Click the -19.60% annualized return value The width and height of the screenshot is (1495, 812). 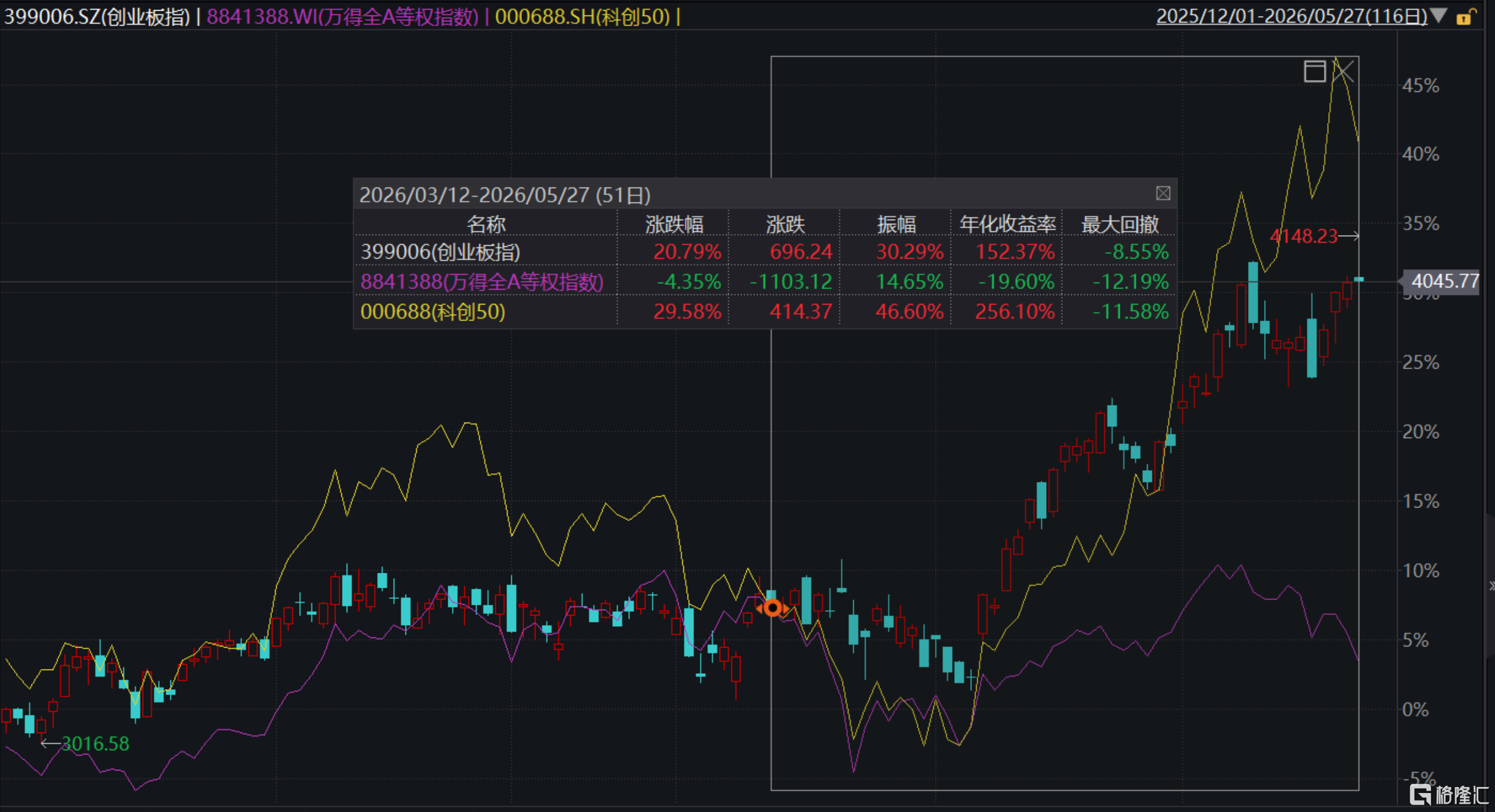[1016, 281]
